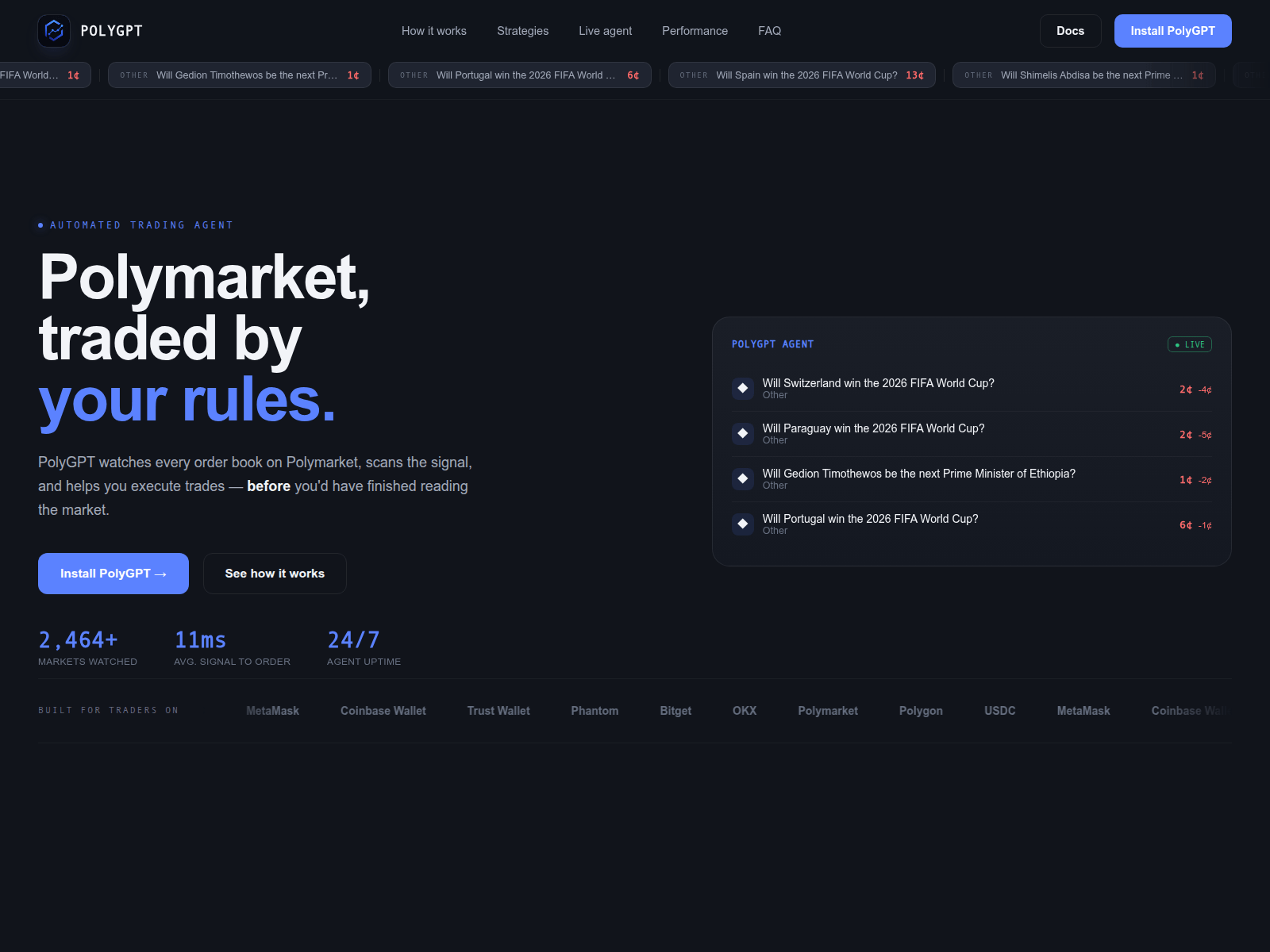
Task: Click first MetaMask in wallet strip
Action: point(272,711)
